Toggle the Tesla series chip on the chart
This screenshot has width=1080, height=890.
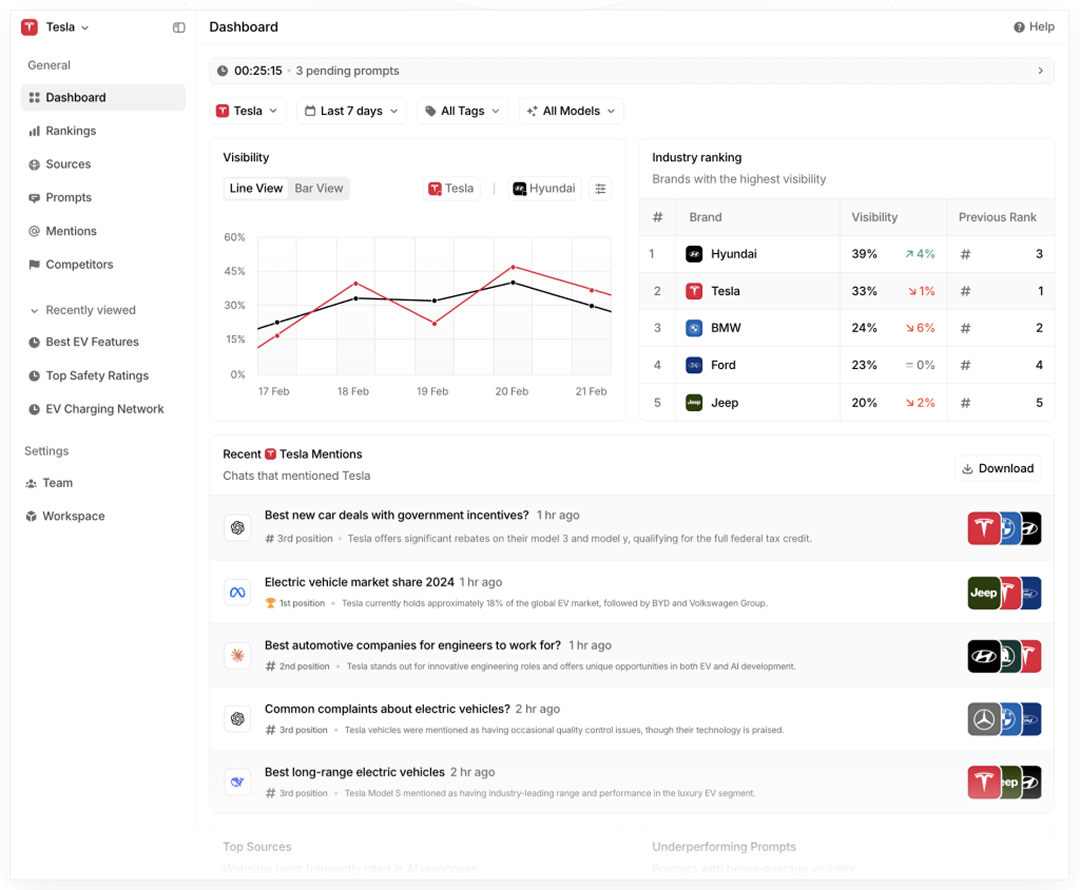[451, 188]
